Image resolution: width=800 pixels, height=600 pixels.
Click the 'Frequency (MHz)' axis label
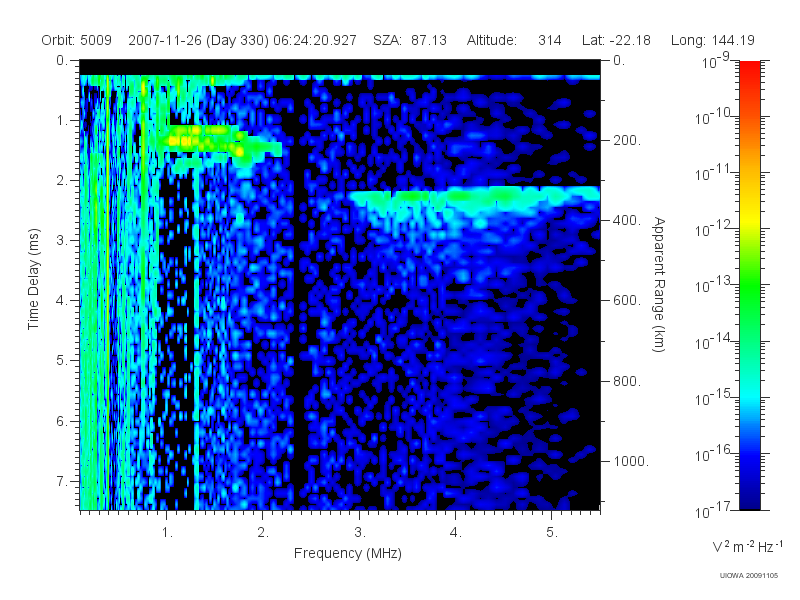[348, 553]
